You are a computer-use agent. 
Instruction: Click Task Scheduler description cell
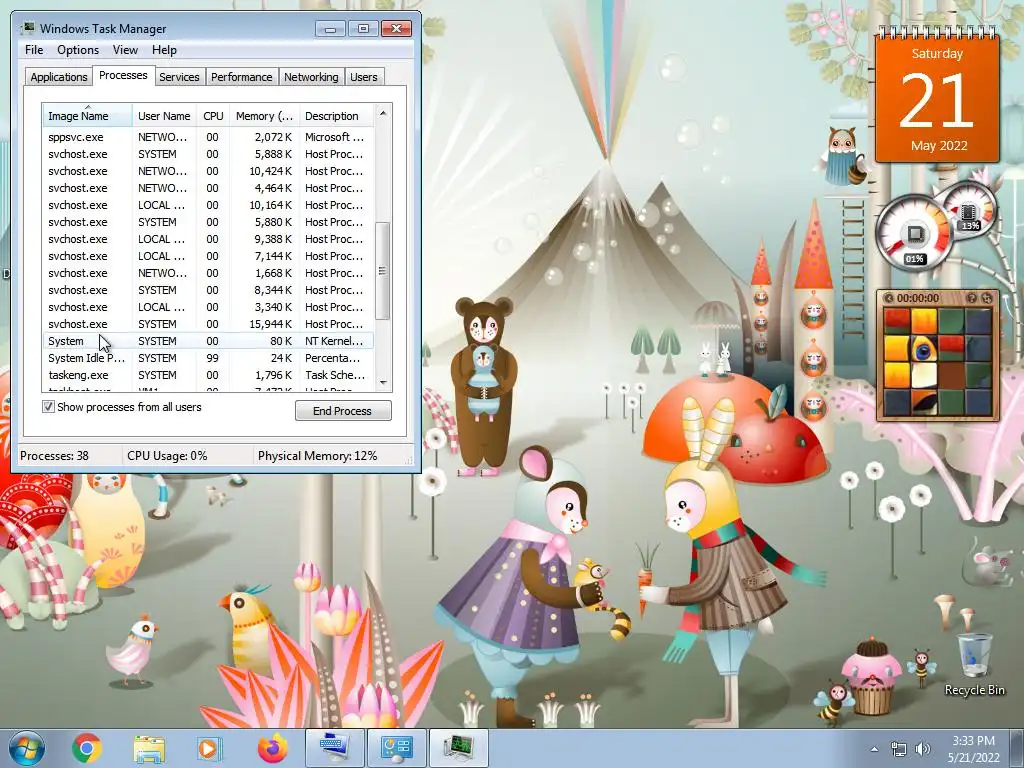[334, 375]
